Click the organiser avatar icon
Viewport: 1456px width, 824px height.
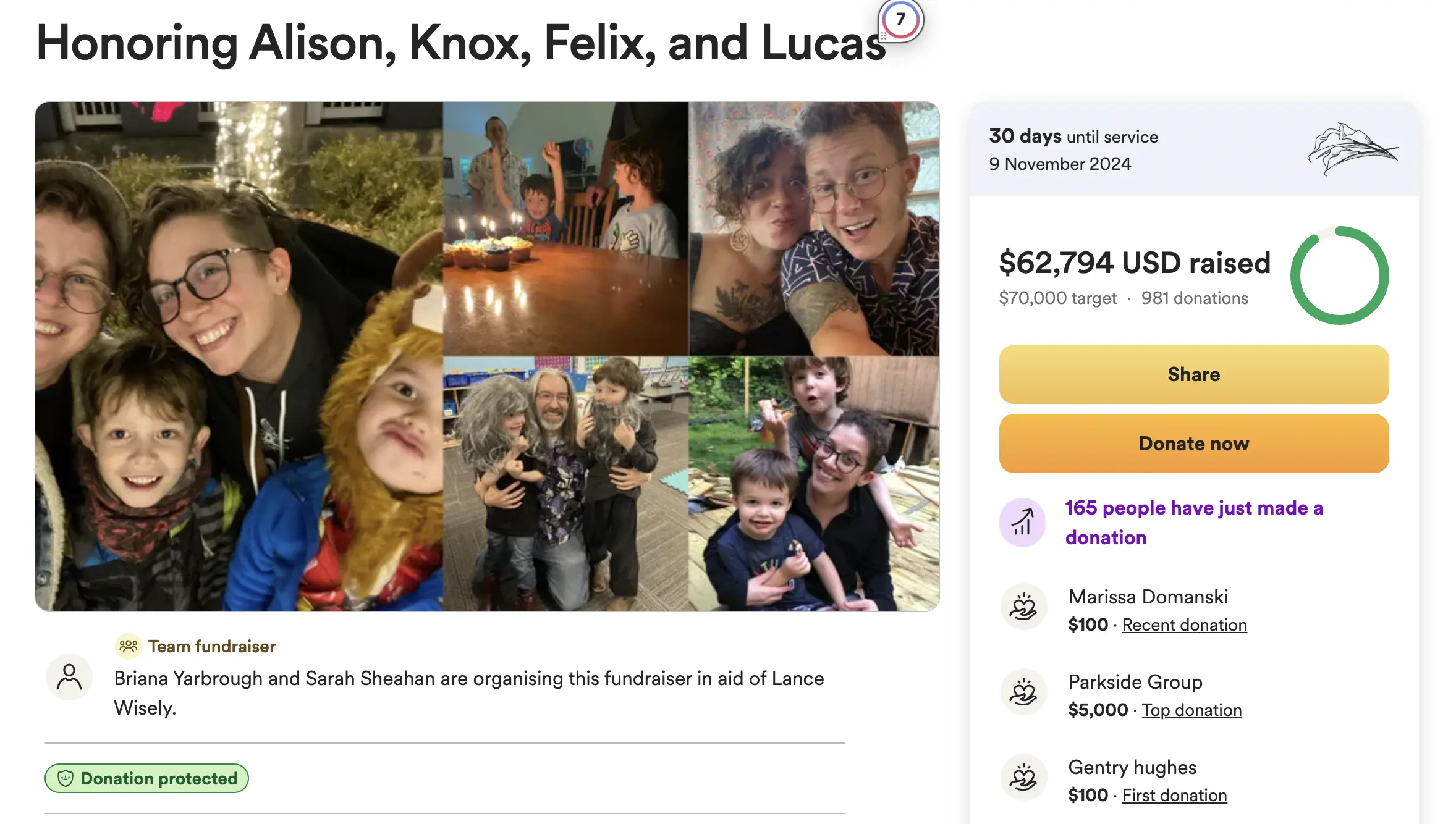click(69, 677)
